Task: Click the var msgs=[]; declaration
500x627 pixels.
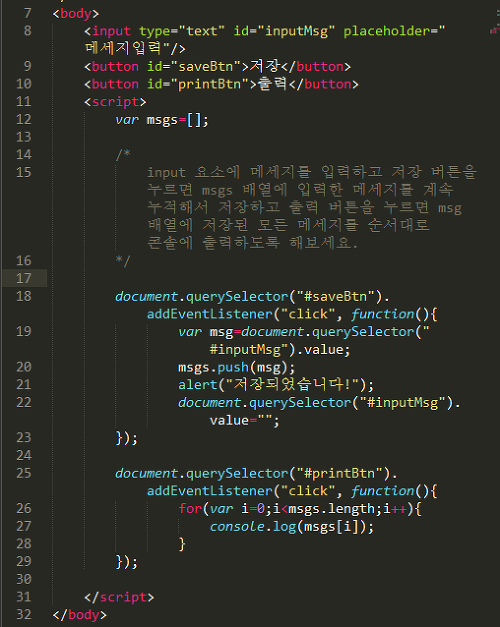Action: [162, 120]
